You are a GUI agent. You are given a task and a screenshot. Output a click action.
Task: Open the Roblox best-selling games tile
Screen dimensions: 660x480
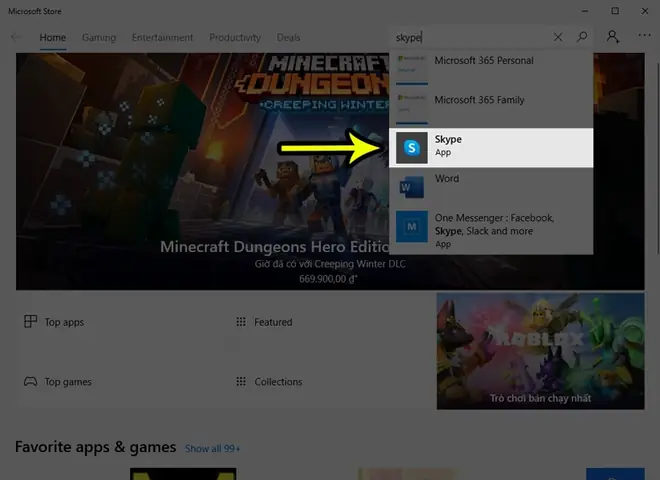pyautogui.click(x=540, y=351)
